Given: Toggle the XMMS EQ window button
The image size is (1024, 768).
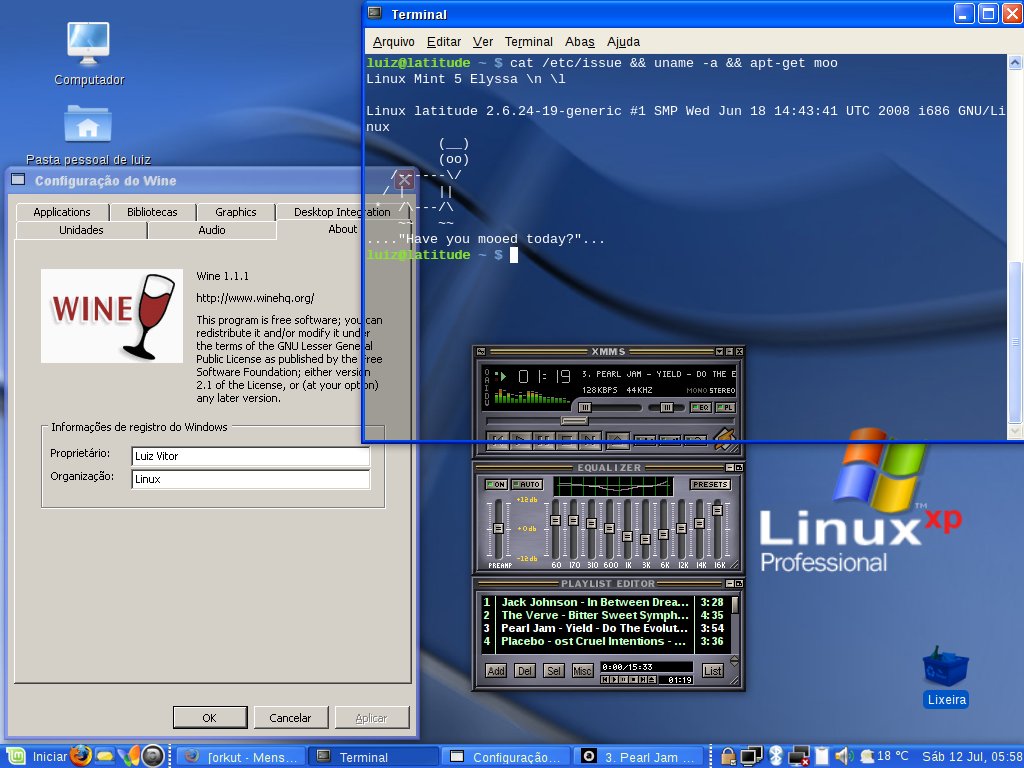Looking at the screenshot, I should 701,408.
